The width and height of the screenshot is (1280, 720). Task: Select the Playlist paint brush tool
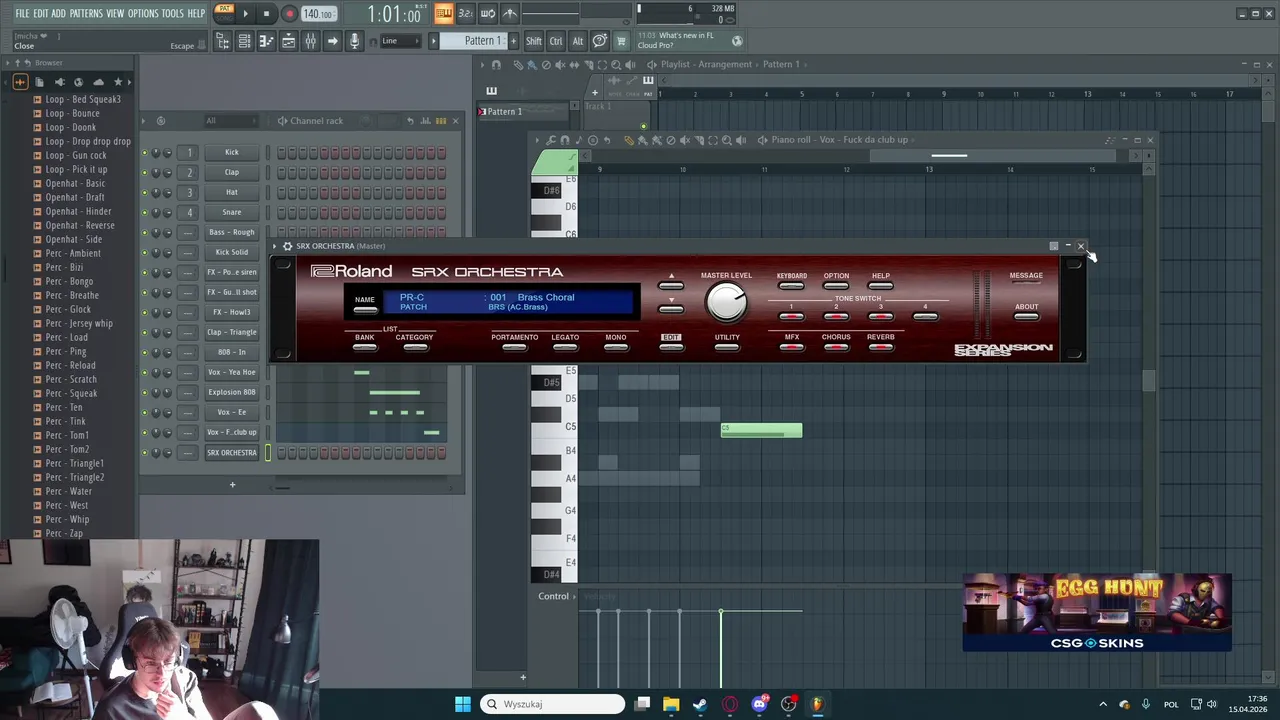pos(531,64)
